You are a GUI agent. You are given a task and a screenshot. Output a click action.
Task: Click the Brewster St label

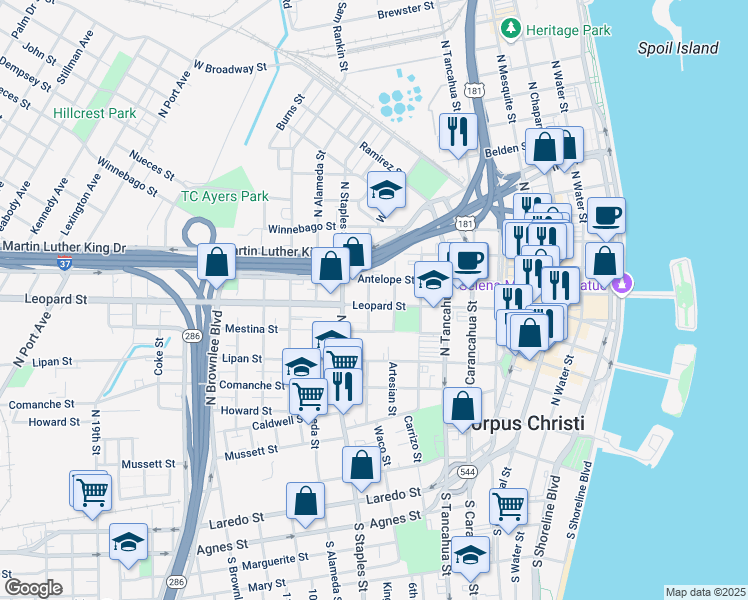click(x=406, y=10)
